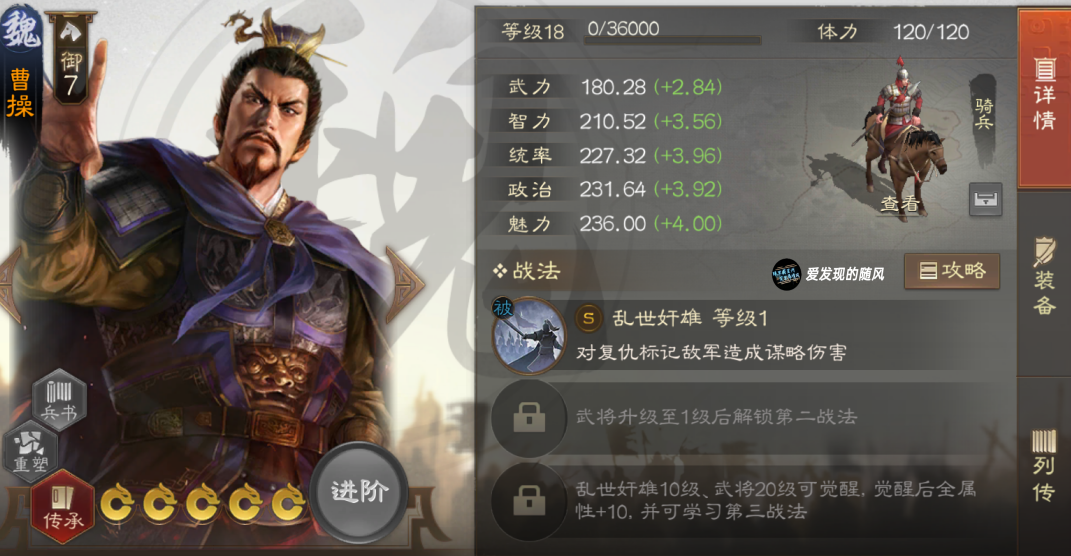Open the 兵书 hexagon icon
This screenshot has height=556, width=1071.
[x=59, y=399]
